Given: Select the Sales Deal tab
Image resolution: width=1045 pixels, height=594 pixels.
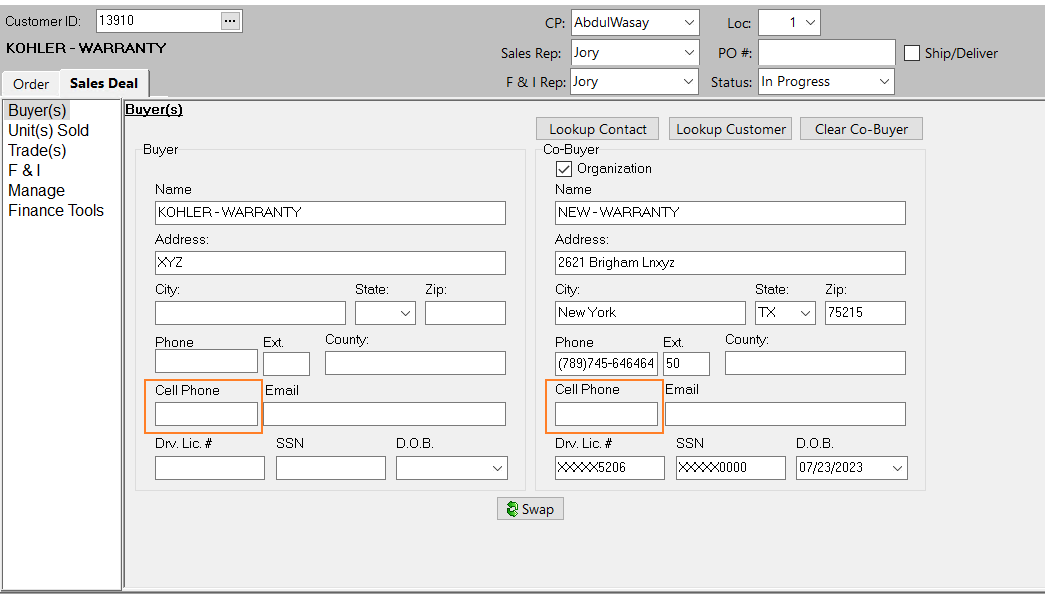Looking at the screenshot, I should 103,84.
